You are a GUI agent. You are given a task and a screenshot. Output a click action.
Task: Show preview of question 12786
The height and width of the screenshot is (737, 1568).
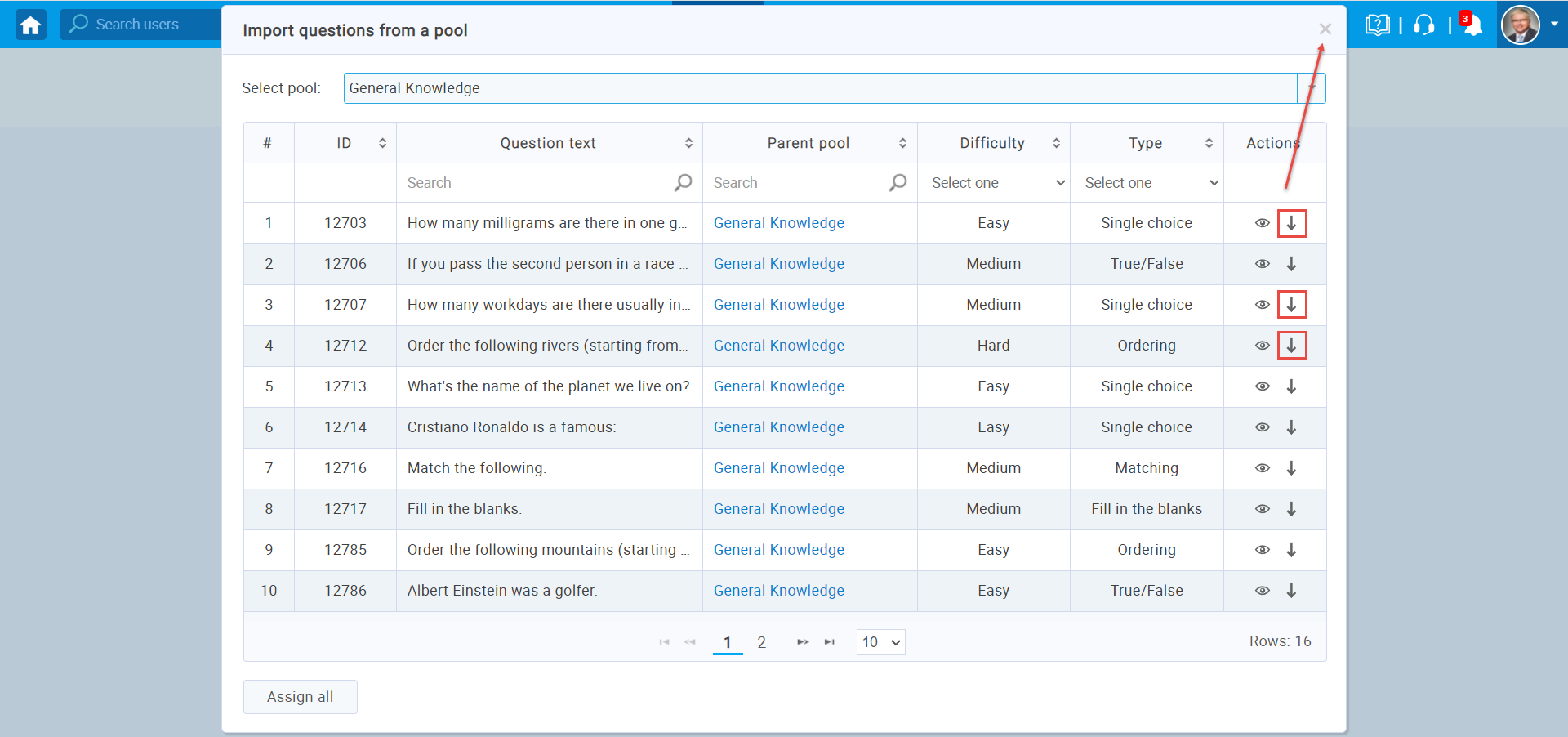[1263, 591]
